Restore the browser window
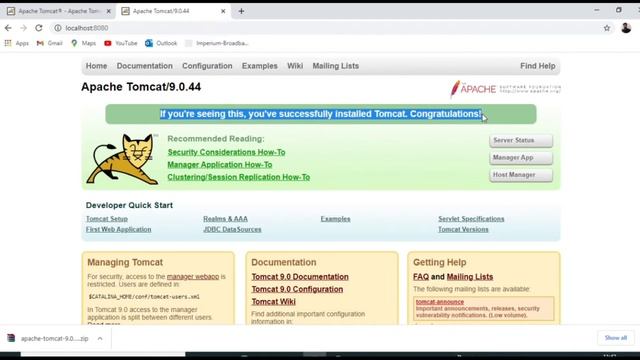This screenshot has height=360, width=640. [619, 10]
